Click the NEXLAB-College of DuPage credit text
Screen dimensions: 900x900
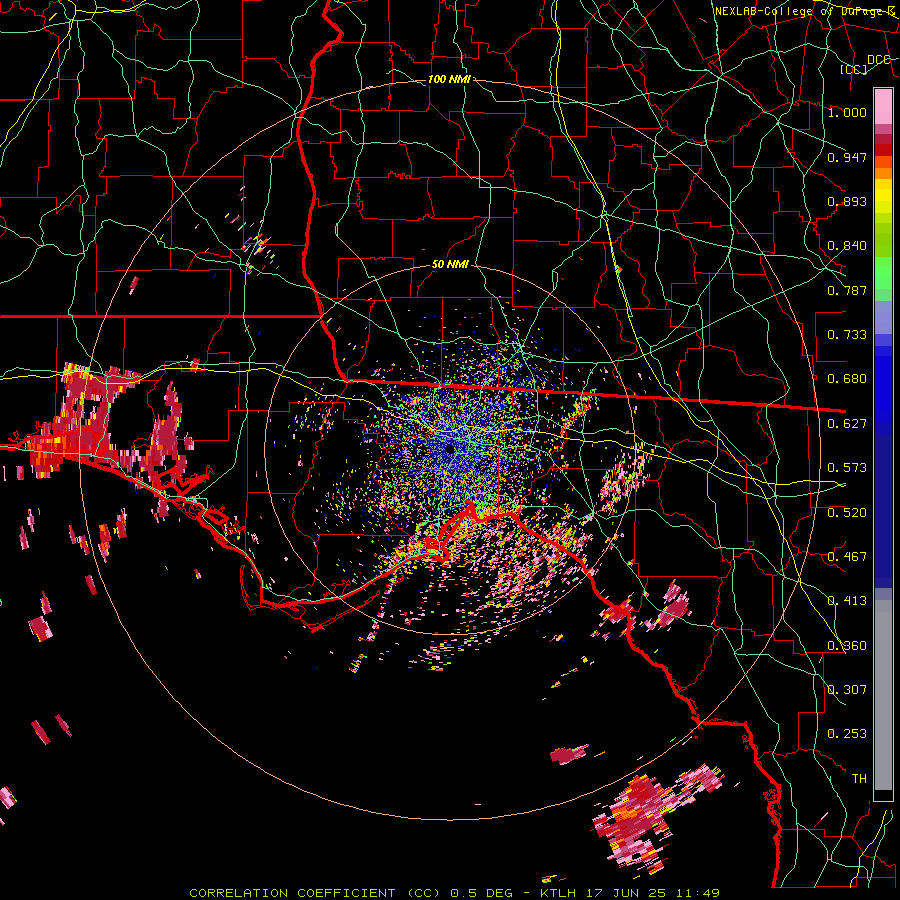click(804, 11)
